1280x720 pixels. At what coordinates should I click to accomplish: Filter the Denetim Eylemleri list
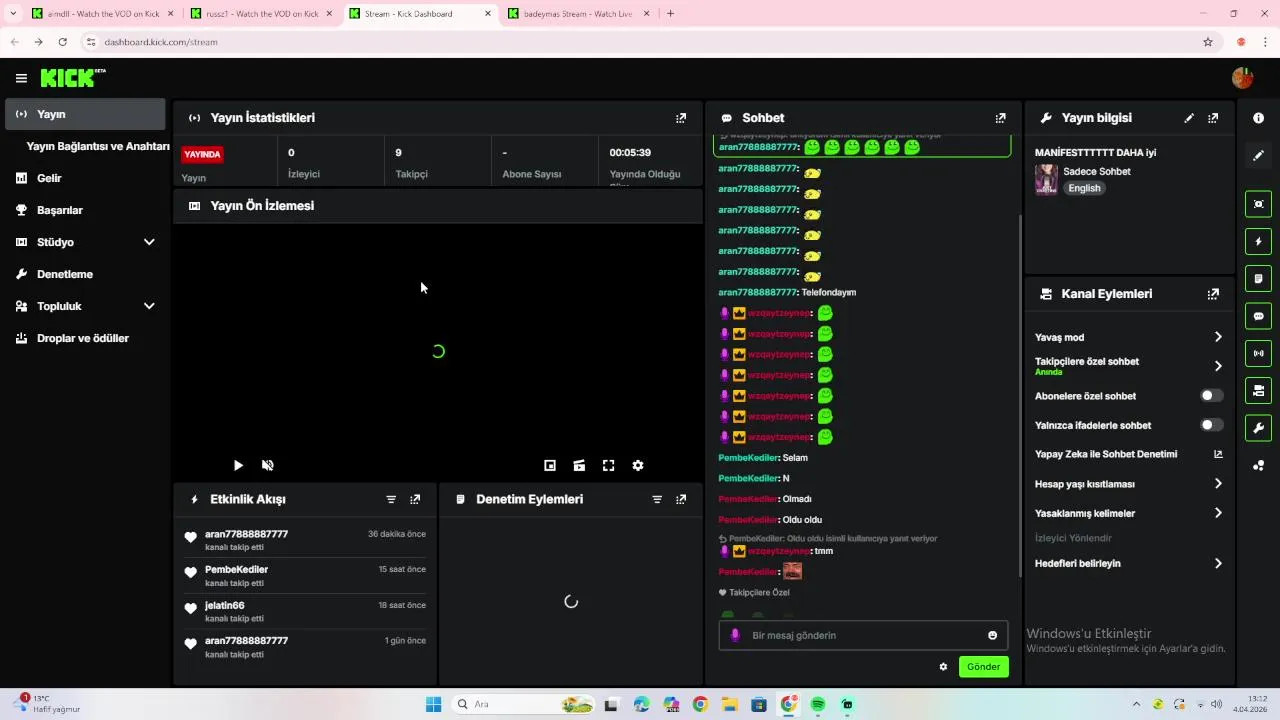(x=657, y=499)
